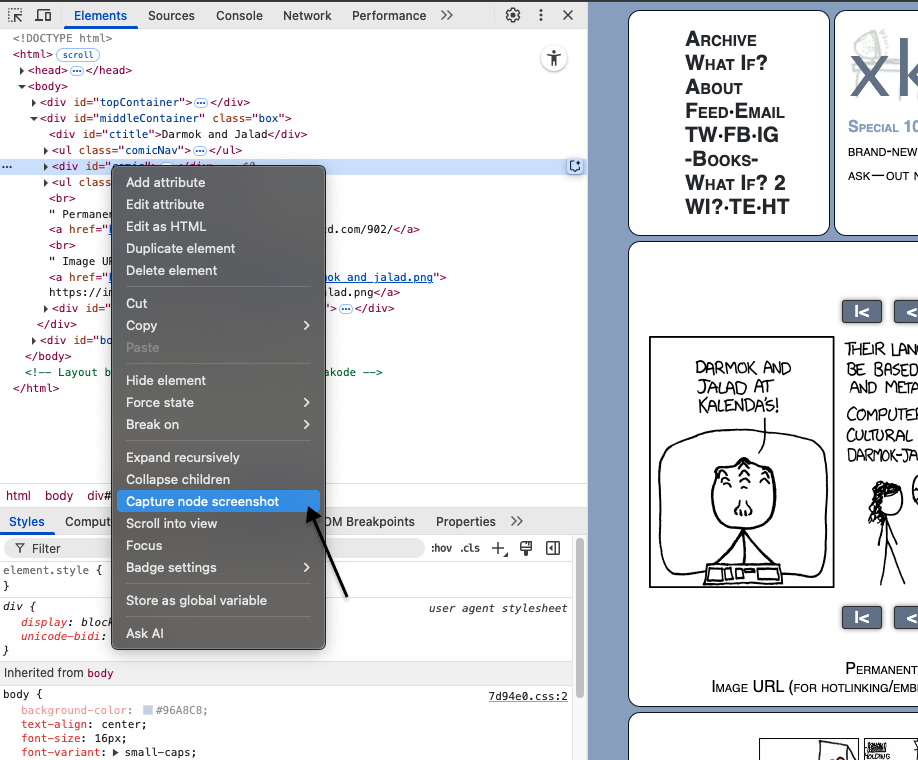Image resolution: width=918 pixels, height=760 pixels.
Task: Click the #96A8C8 background color swatch
Action: (x=148, y=711)
